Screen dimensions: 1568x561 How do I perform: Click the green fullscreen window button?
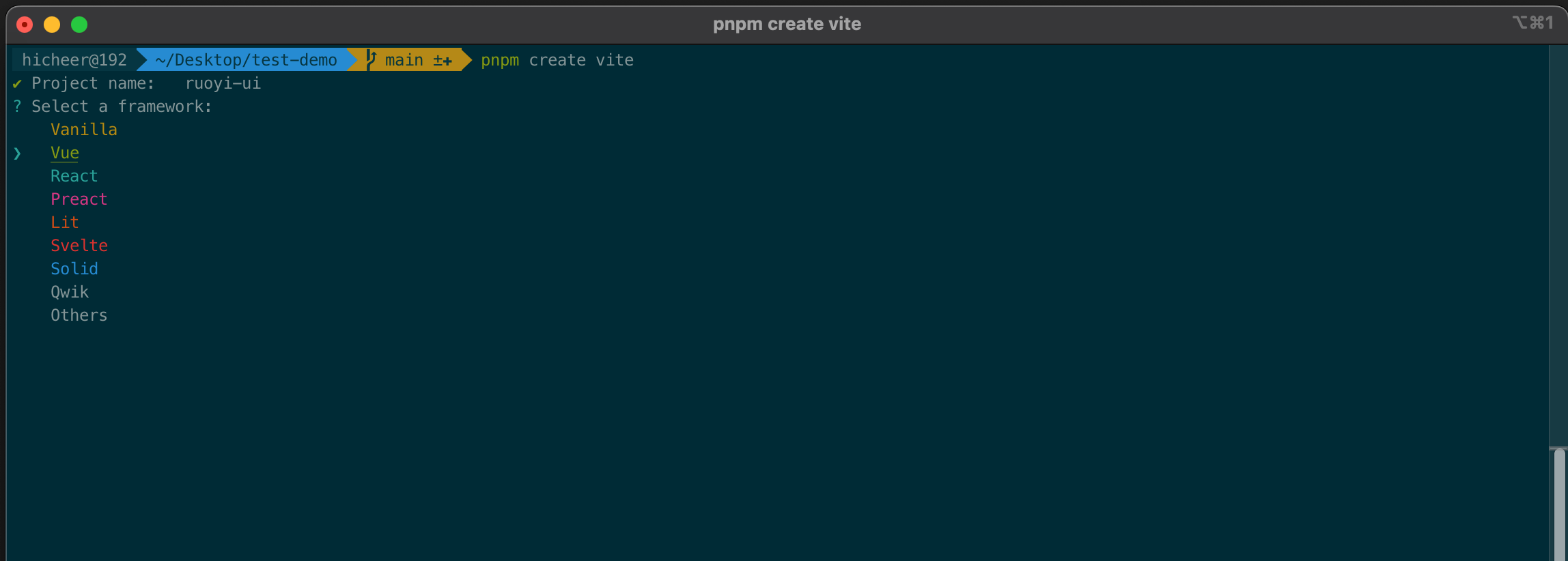pos(79,25)
